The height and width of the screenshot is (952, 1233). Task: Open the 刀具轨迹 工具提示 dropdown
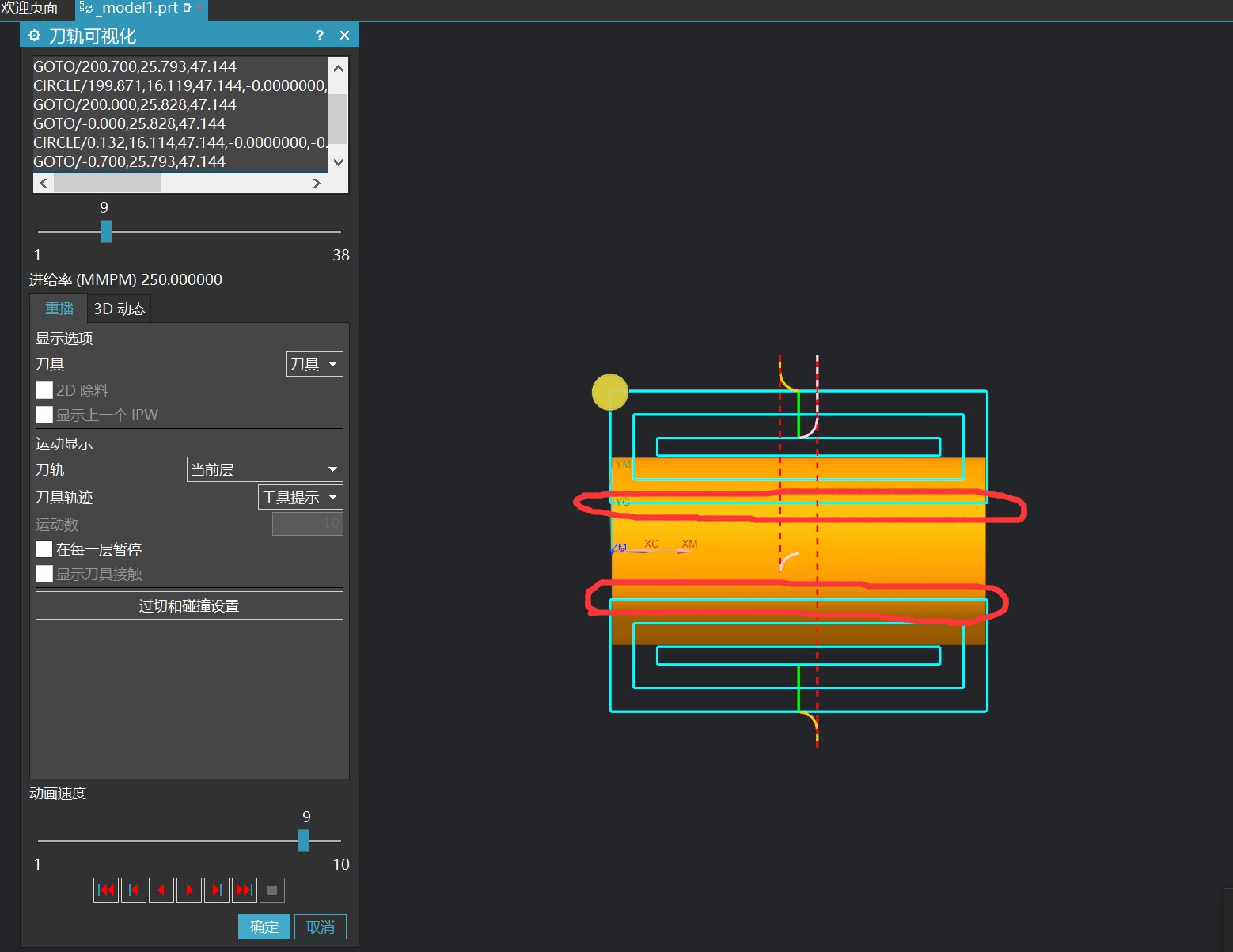point(301,497)
